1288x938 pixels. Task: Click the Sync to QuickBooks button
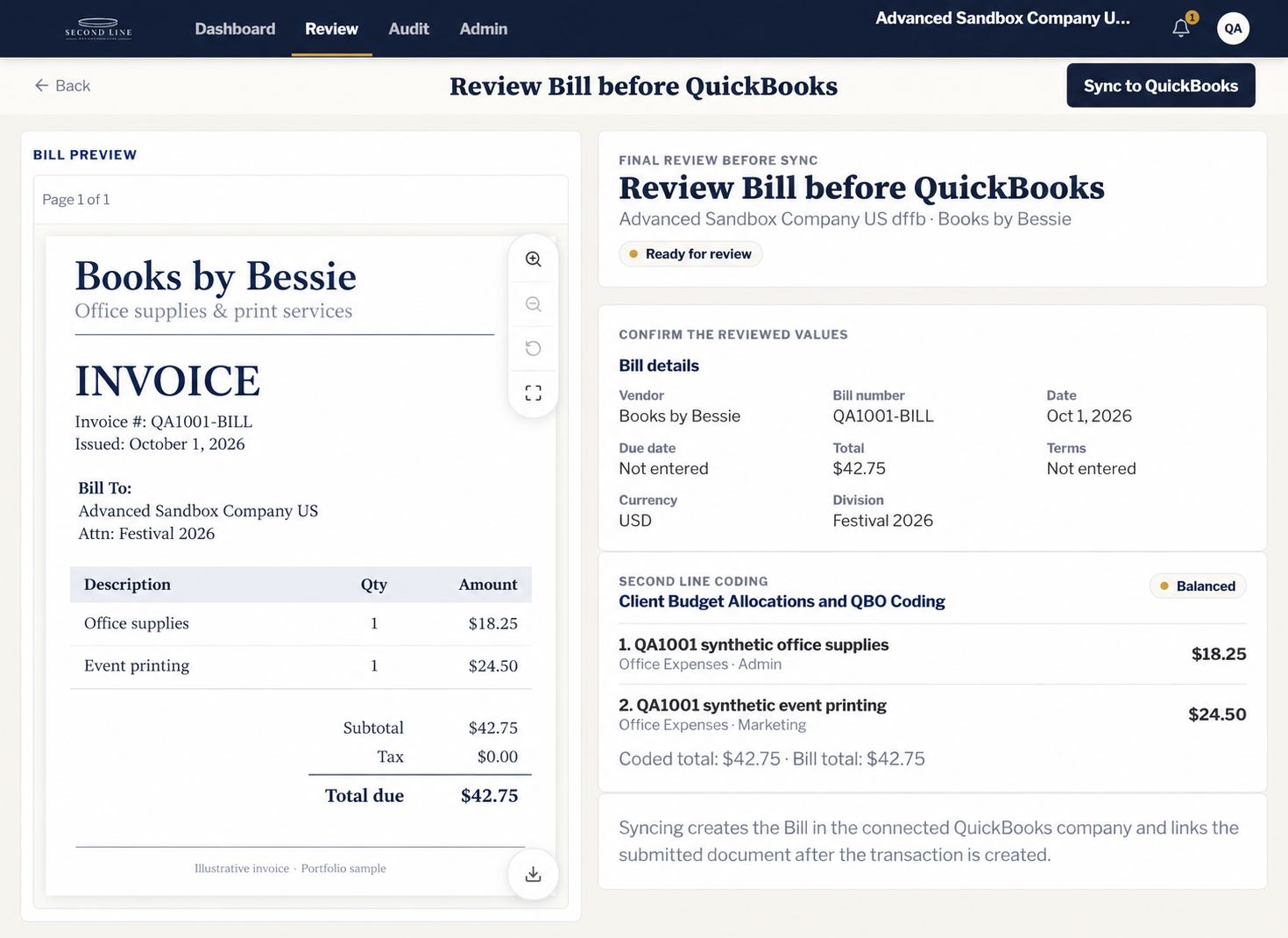1160,85
